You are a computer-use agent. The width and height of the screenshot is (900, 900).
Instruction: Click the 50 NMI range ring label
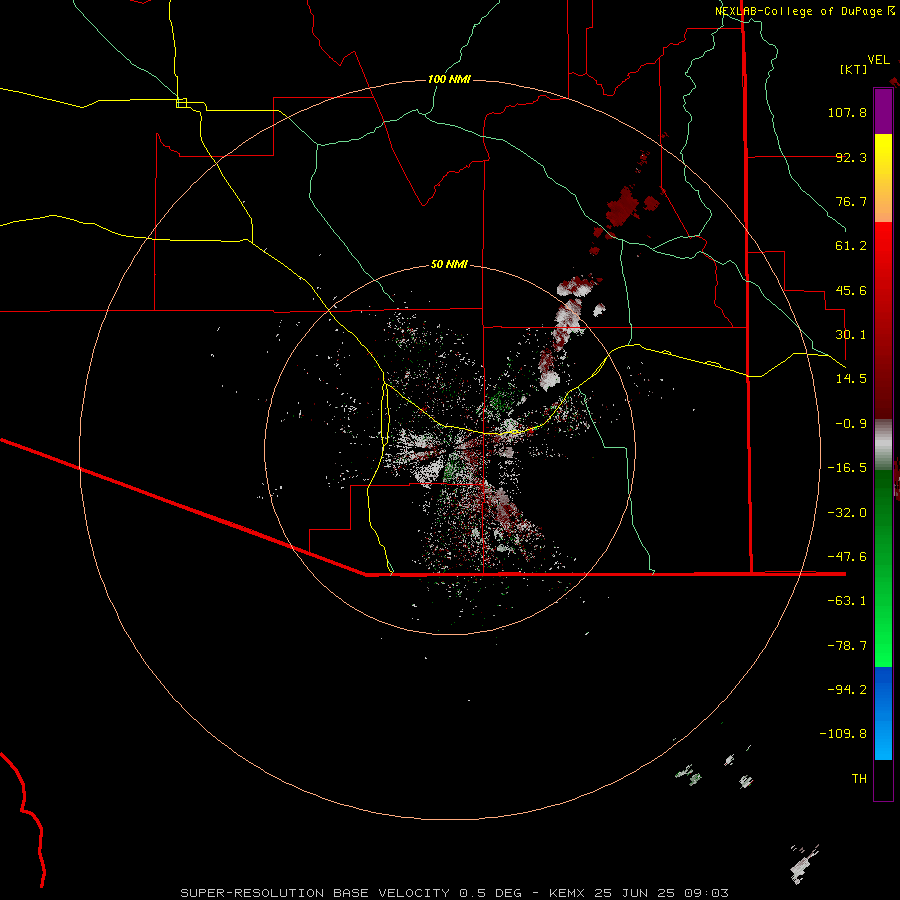(x=449, y=264)
